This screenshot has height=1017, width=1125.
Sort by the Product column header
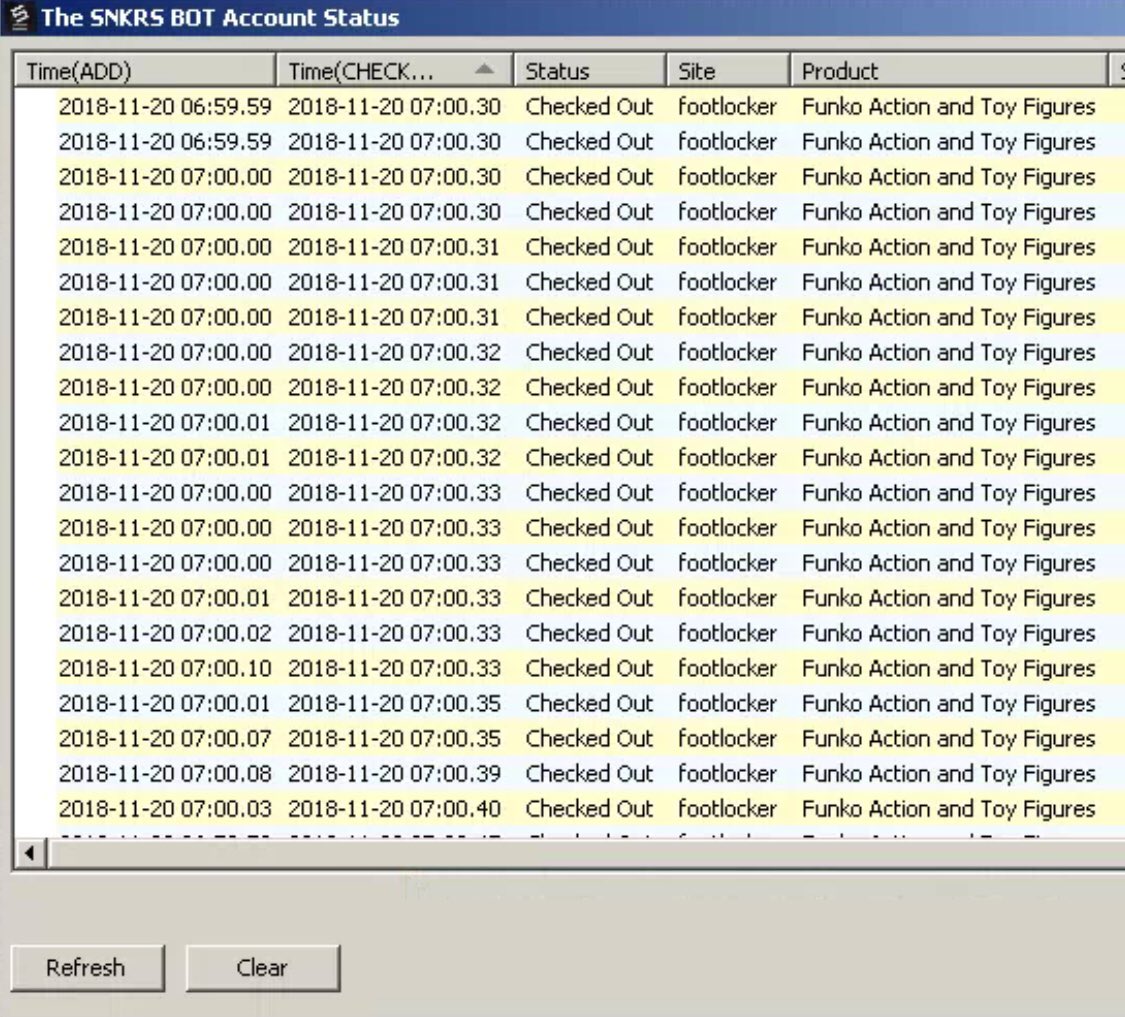coord(949,71)
